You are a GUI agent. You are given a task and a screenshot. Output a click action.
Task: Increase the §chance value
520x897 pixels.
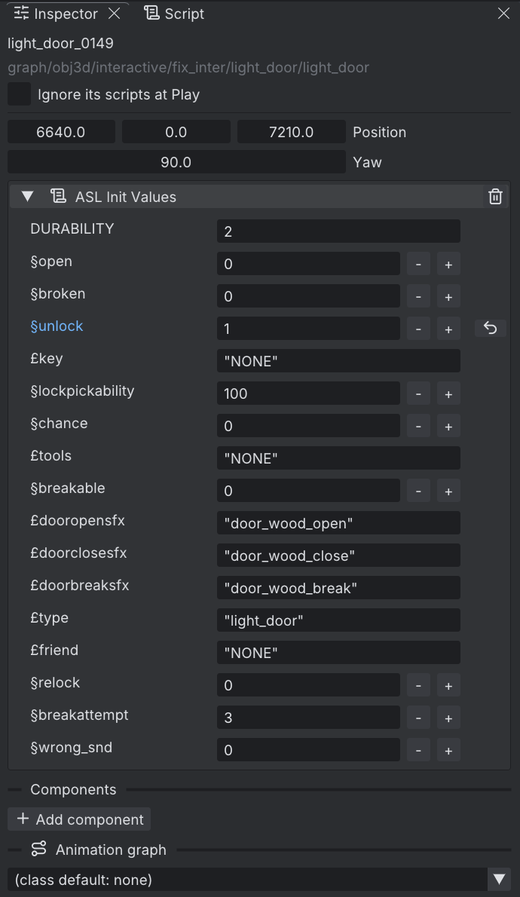pos(448,426)
